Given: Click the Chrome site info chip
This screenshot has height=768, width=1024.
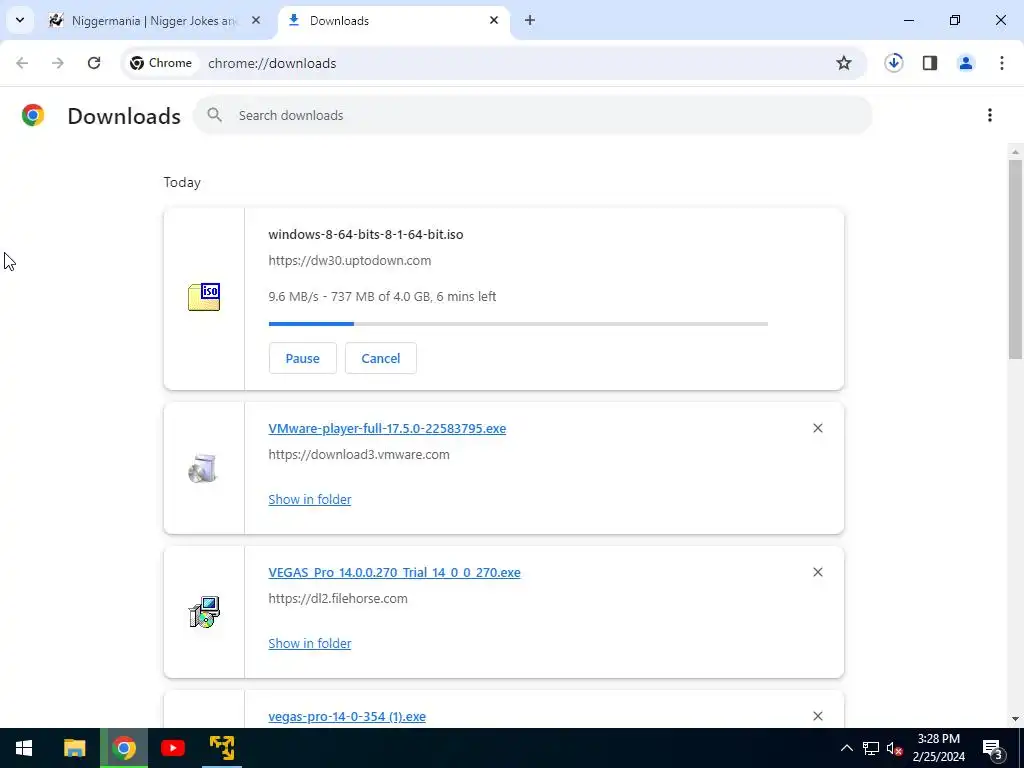Looking at the screenshot, I should (x=161, y=63).
